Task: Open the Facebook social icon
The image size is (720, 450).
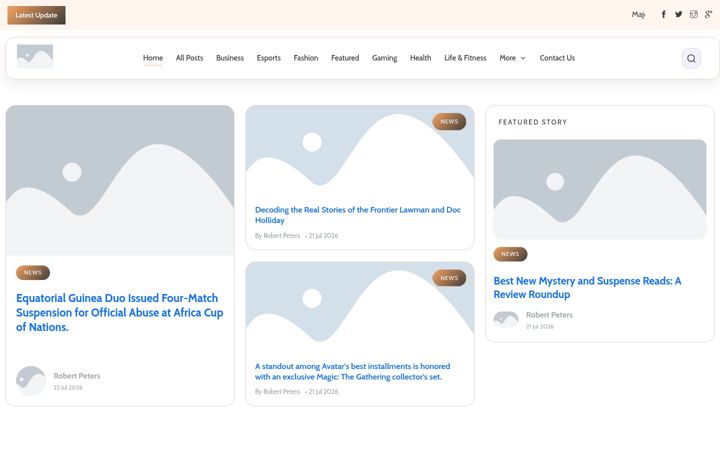Action: point(664,14)
